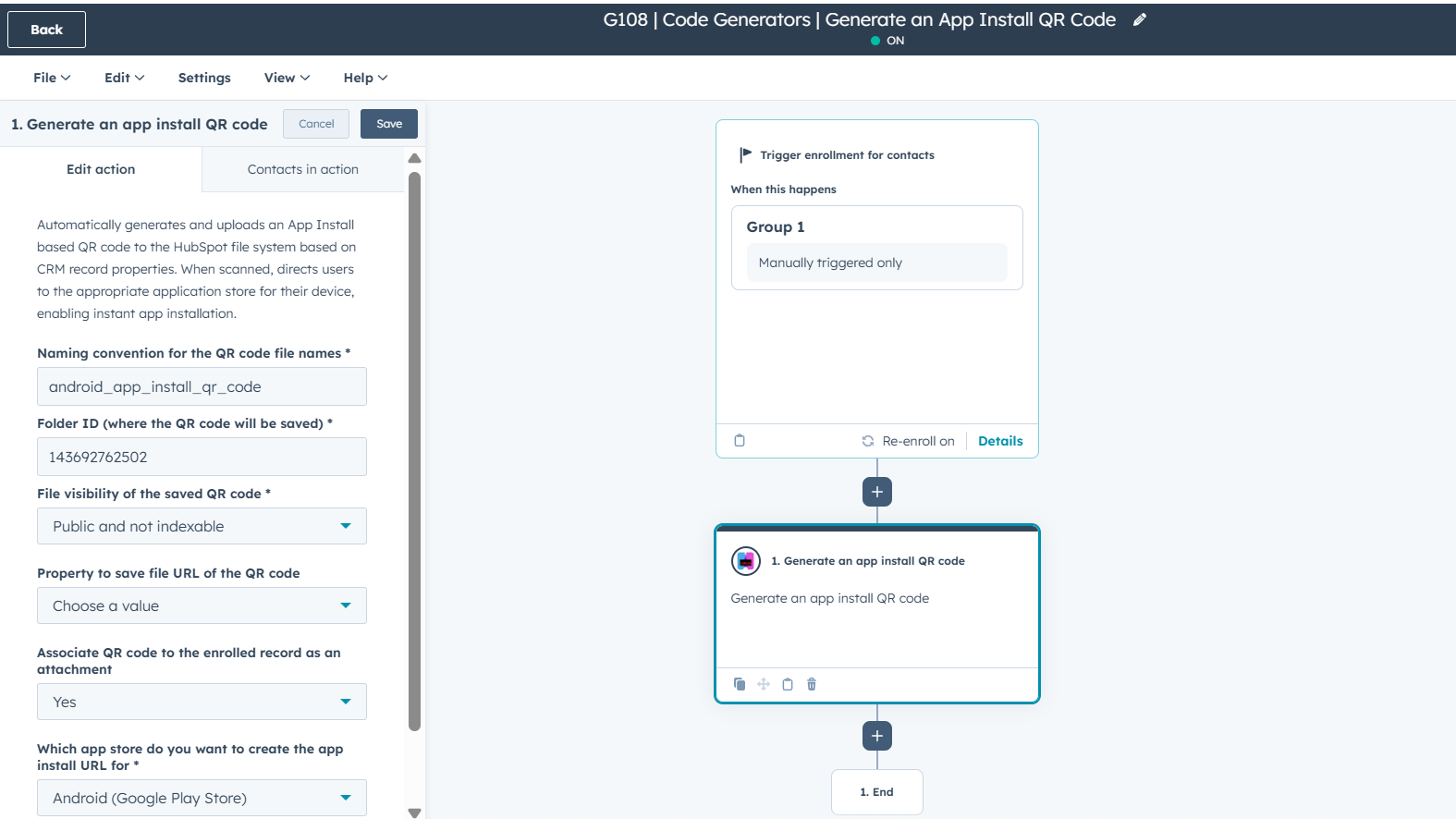The image size is (1456, 819).
Task: Click the Folder ID input field
Action: 202,457
